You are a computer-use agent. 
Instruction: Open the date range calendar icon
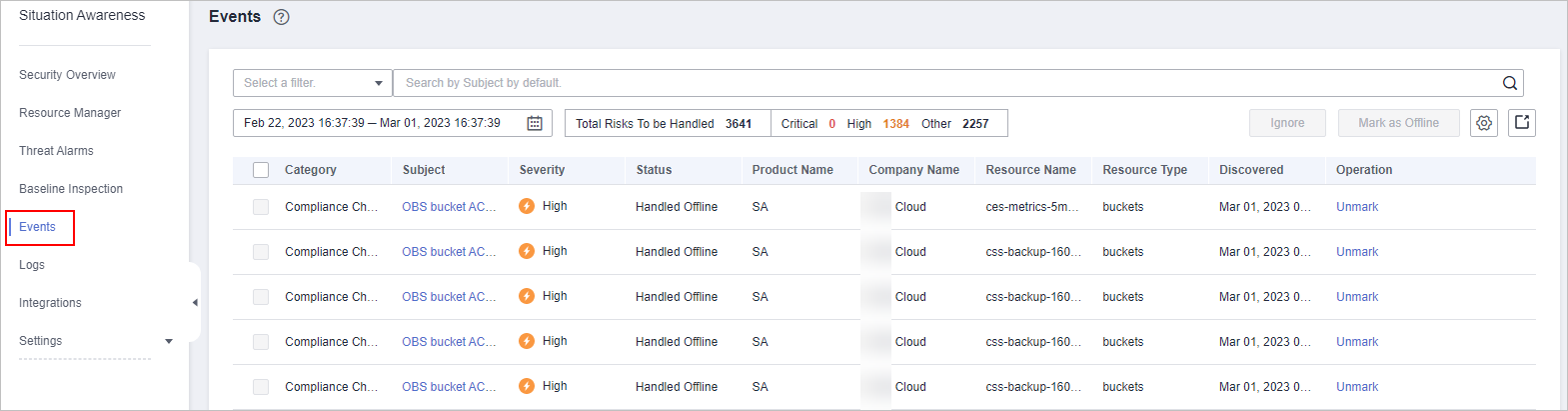tap(535, 123)
